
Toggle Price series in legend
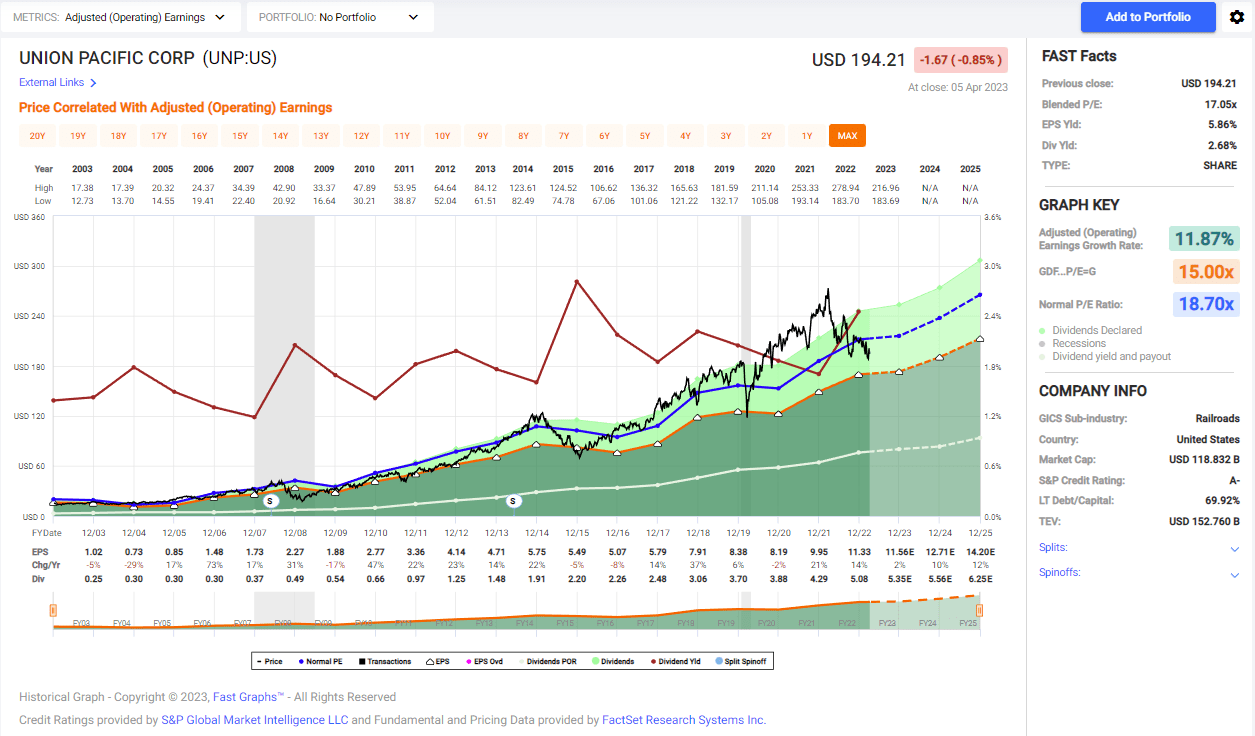pyautogui.click(x=268, y=661)
